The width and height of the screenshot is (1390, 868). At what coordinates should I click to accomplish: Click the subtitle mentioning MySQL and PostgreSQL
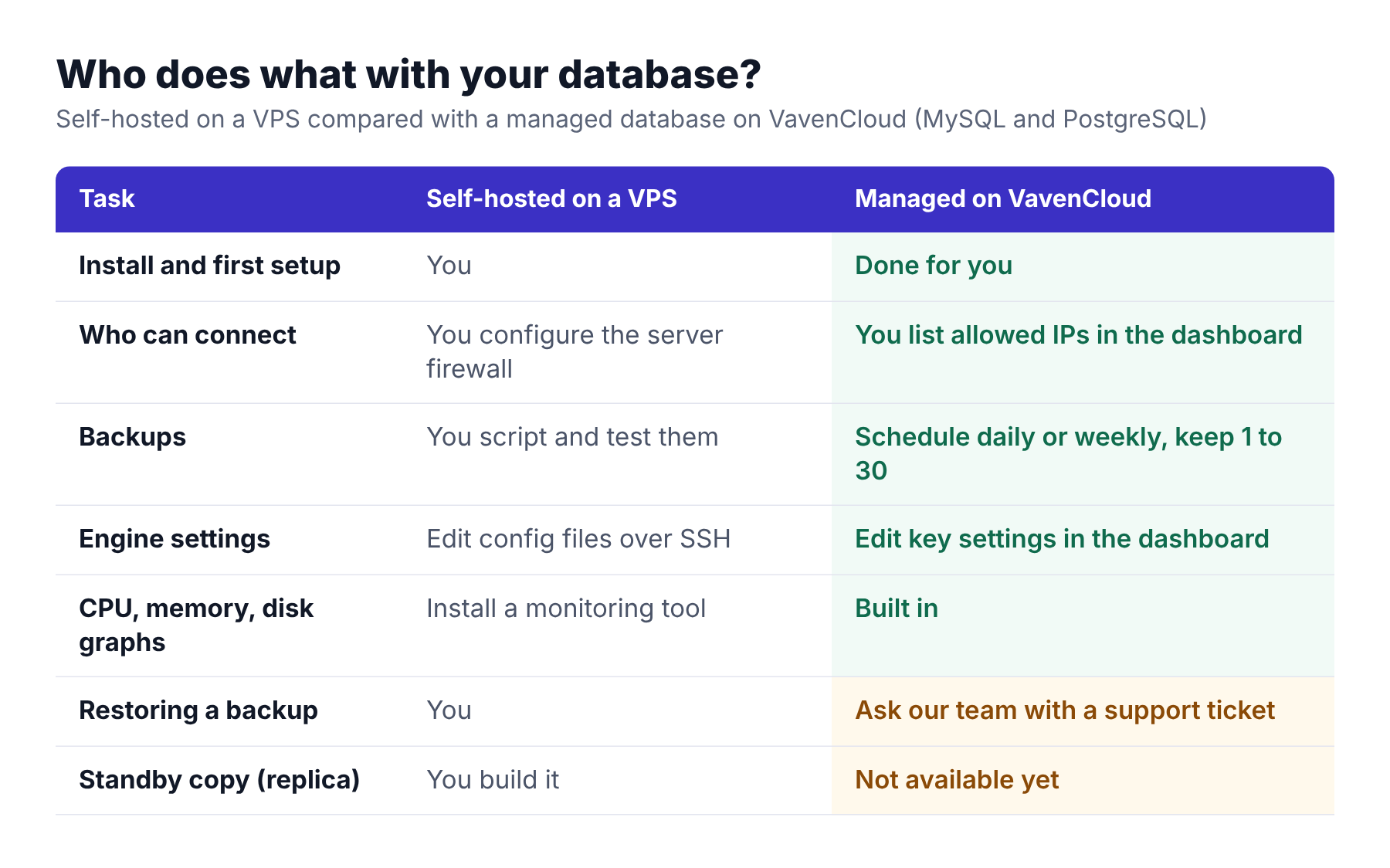pos(631,119)
